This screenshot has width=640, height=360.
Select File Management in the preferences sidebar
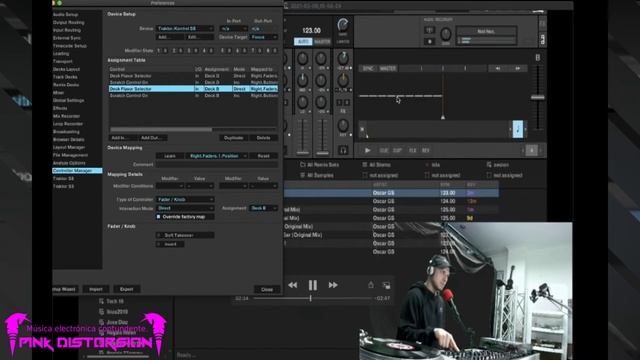[x=70, y=155]
